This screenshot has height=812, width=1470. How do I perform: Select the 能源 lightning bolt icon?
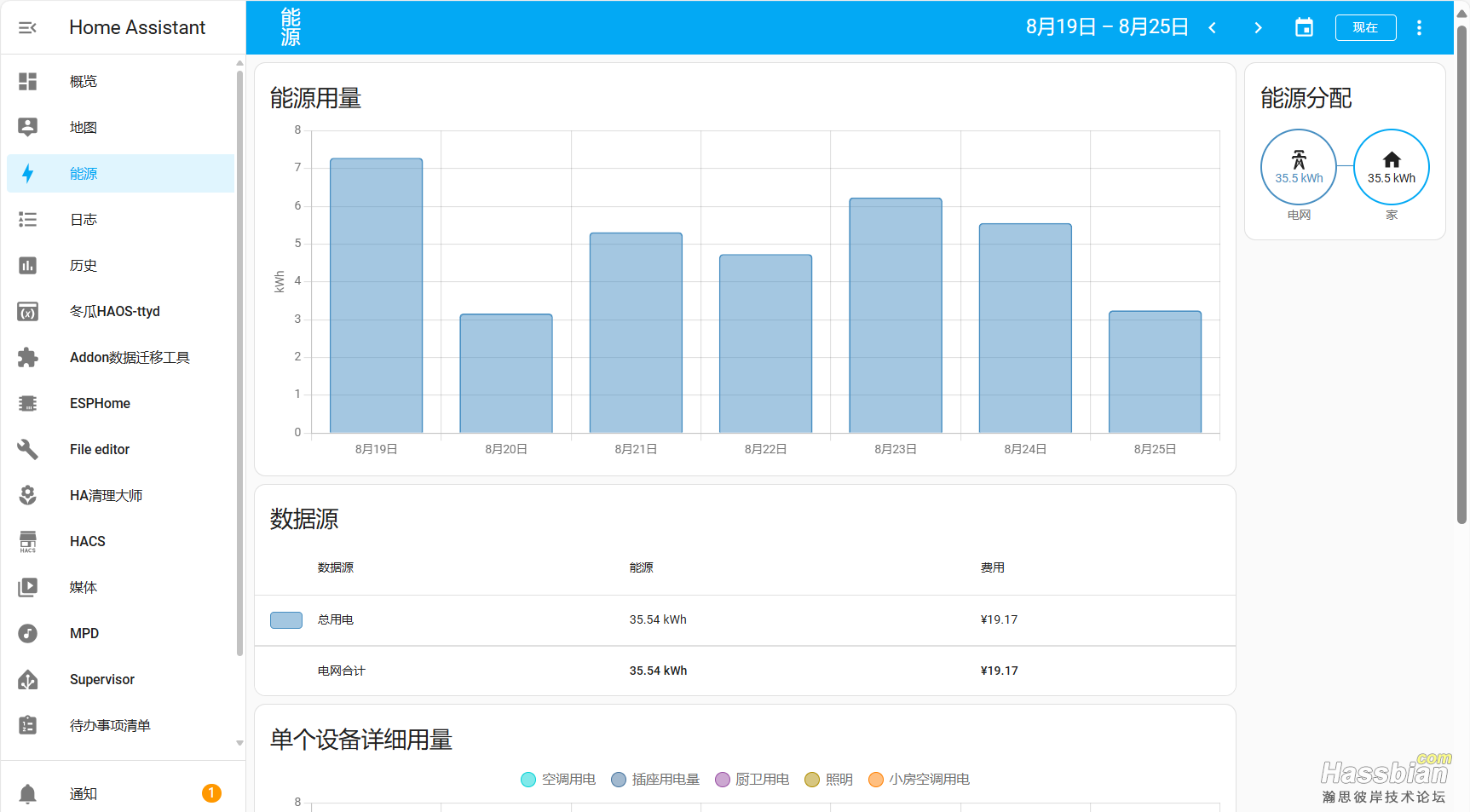[x=28, y=173]
